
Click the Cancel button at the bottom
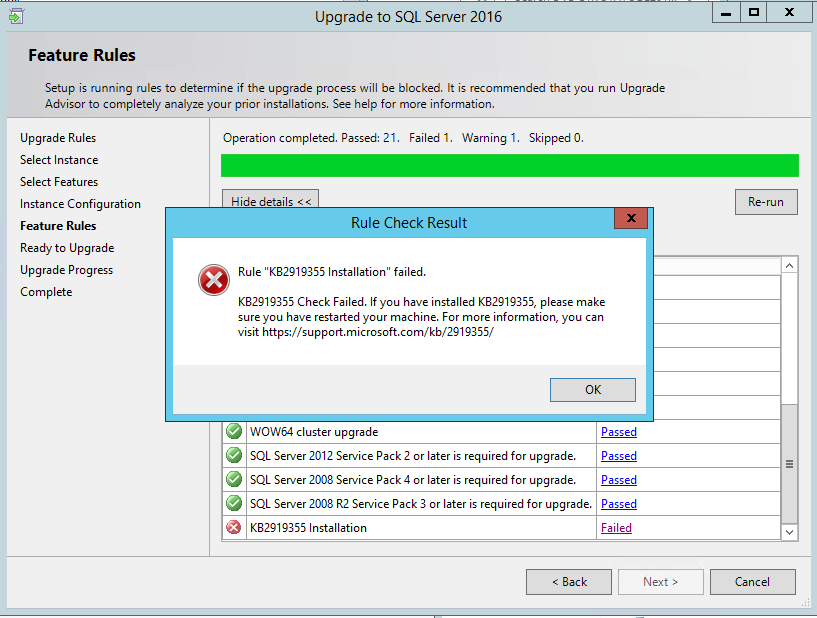click(752, 581)
